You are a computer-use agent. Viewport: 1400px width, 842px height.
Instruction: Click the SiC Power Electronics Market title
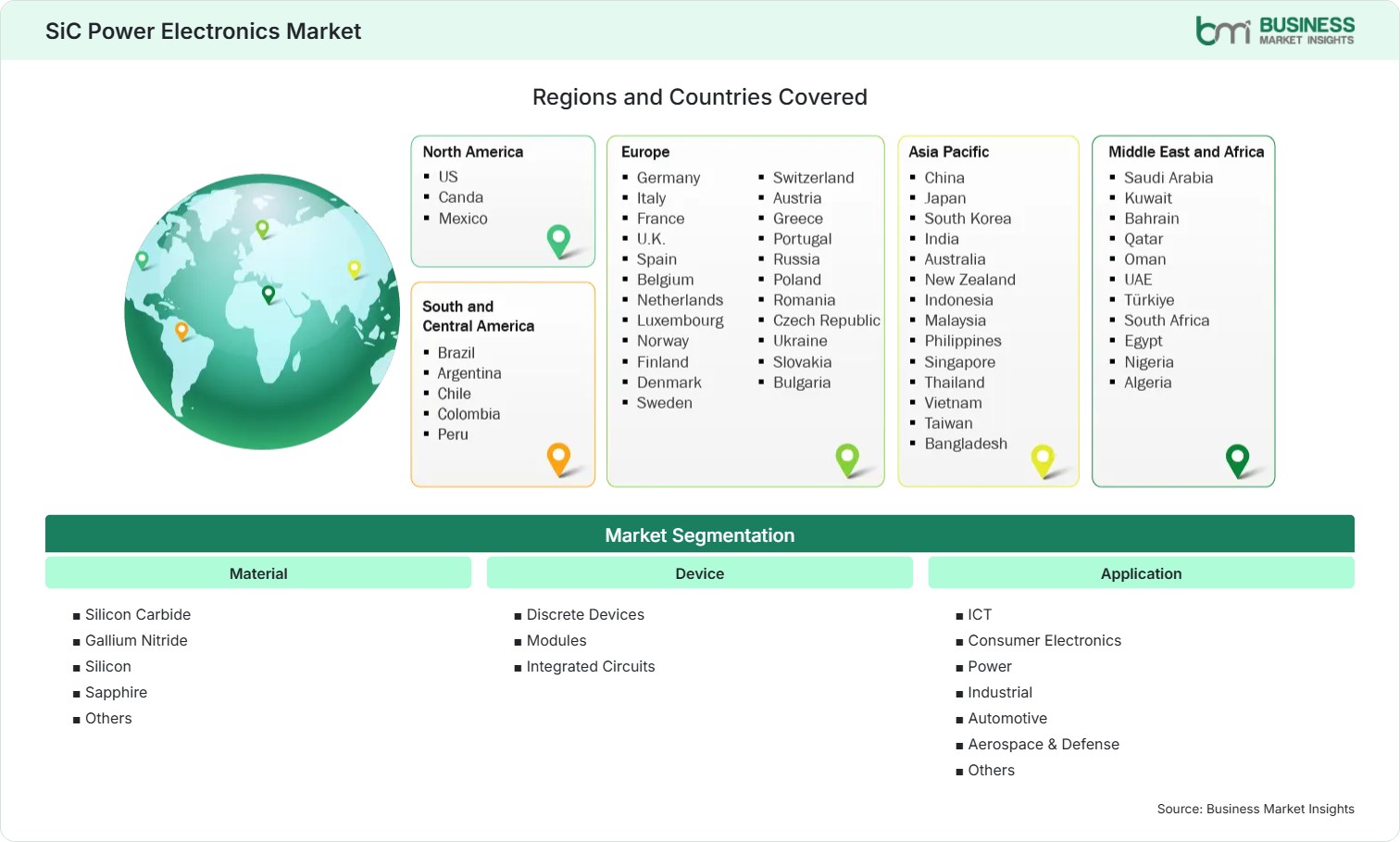[x=204, y=31]
